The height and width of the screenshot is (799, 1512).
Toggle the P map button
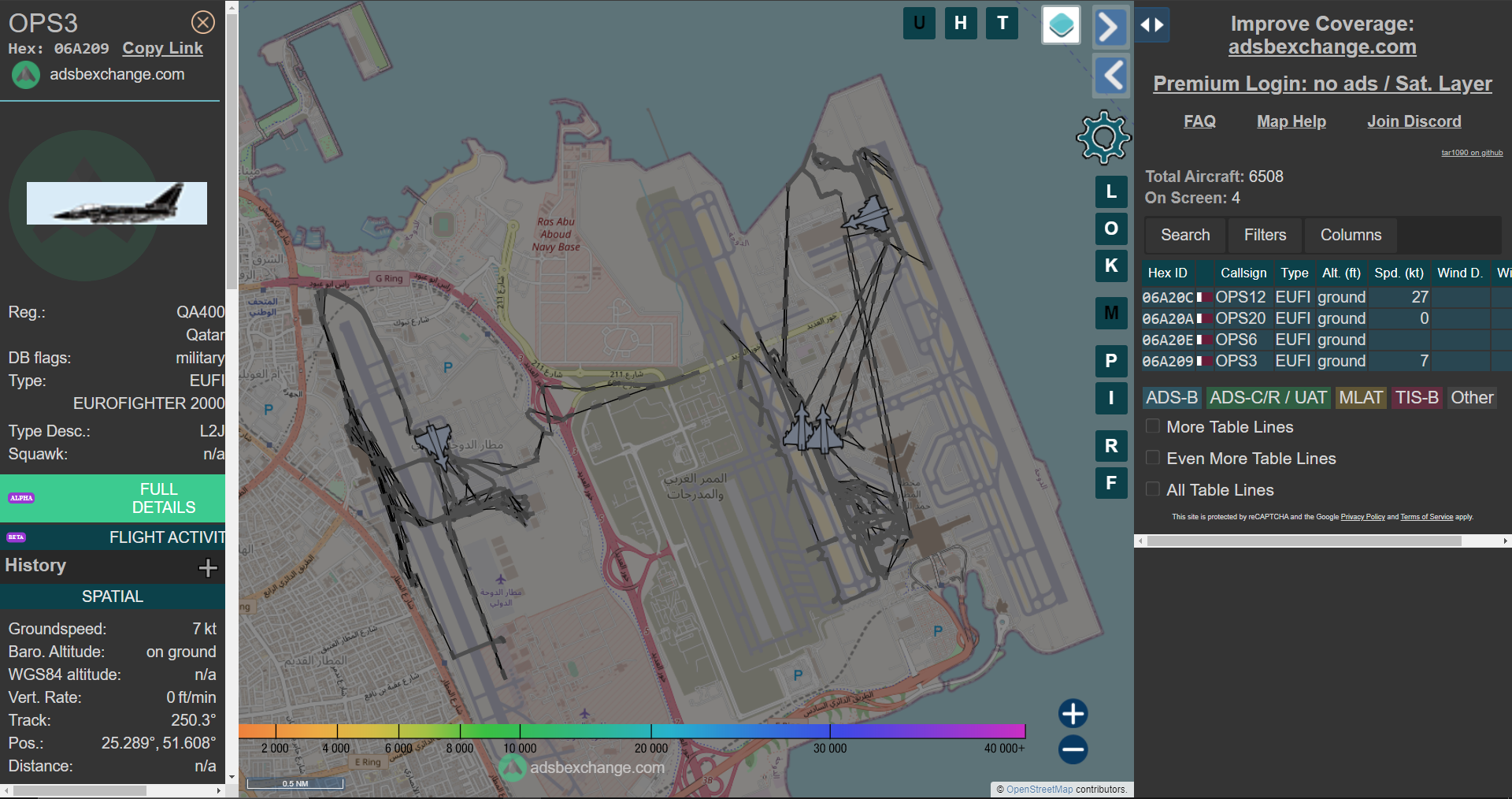[x=1111, y=361]
